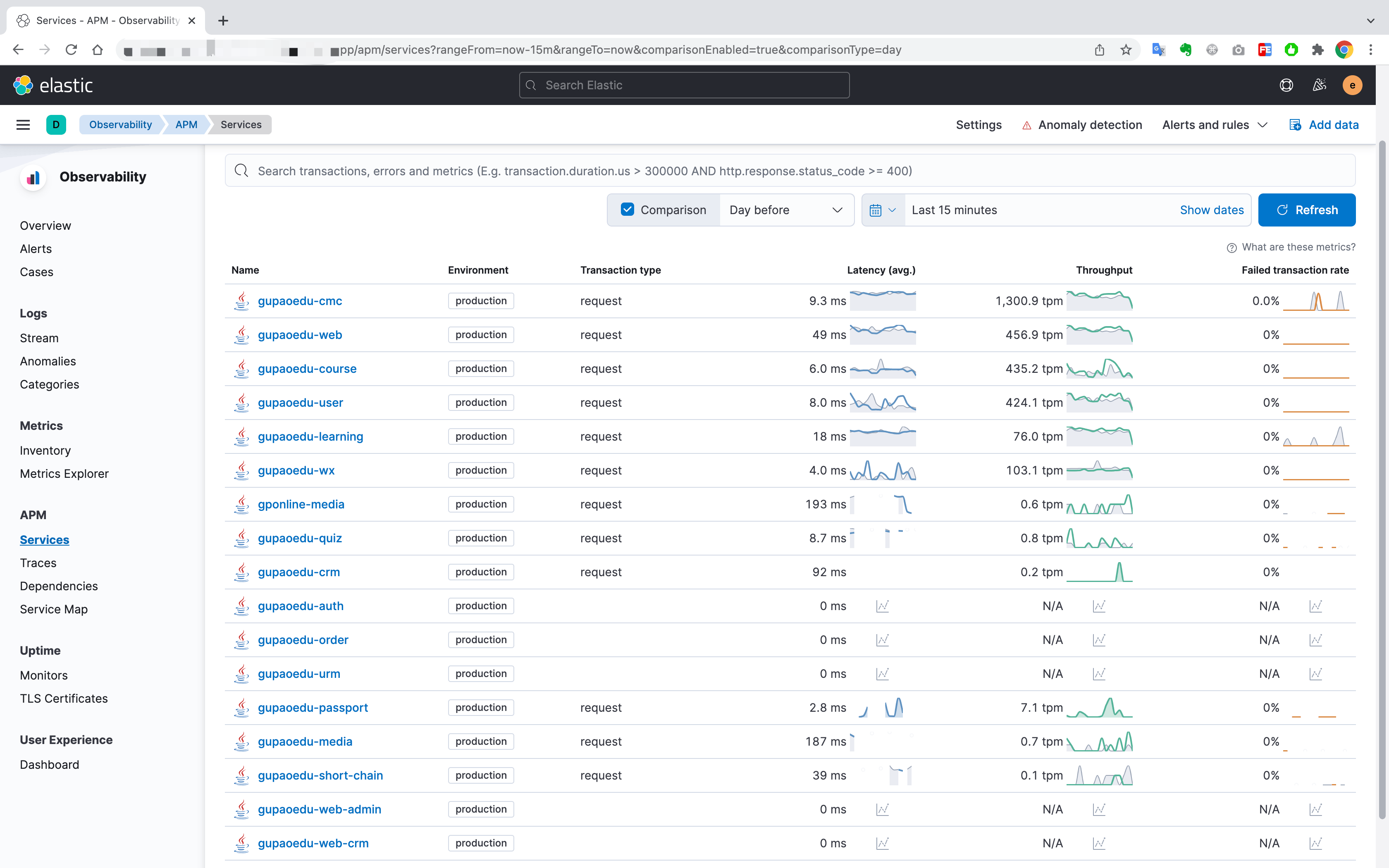This screenshot has width=1389, height=868.
Task: Sort by Latency (avg.) column header
Action: pos(881,270)
